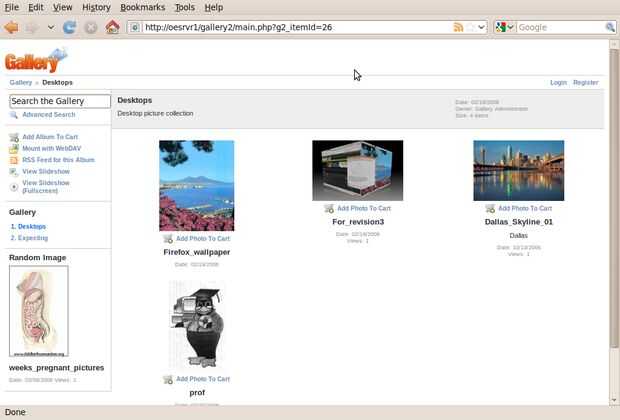Viewport: 620px width, 420px height.
Task: Click the Advanced Search magnifier icon
Action: [14, 115]
